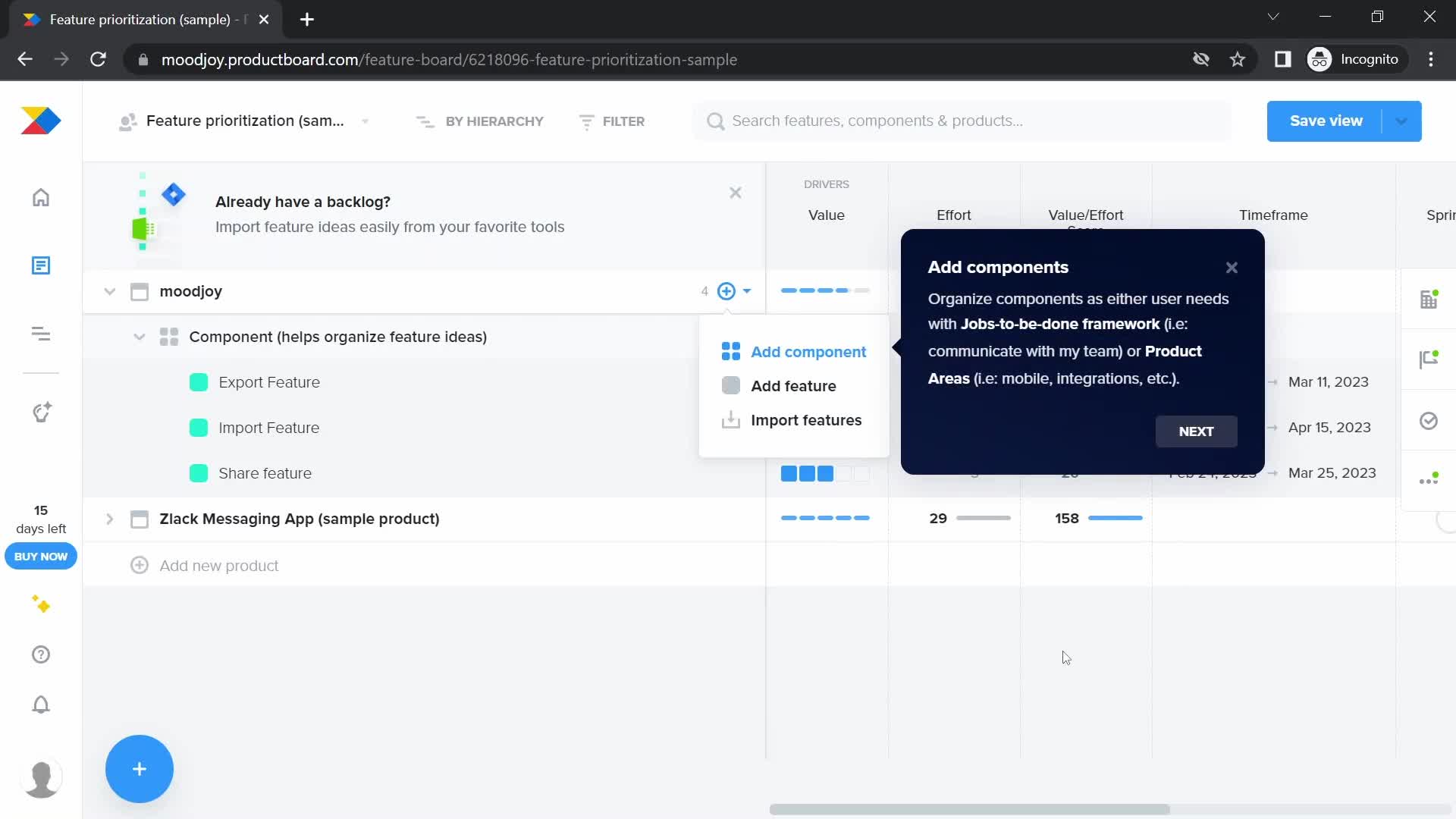Open the Features hierarchy sidebar icon
This screenshot has width=1456, height=819.
(x=41, y=334)
